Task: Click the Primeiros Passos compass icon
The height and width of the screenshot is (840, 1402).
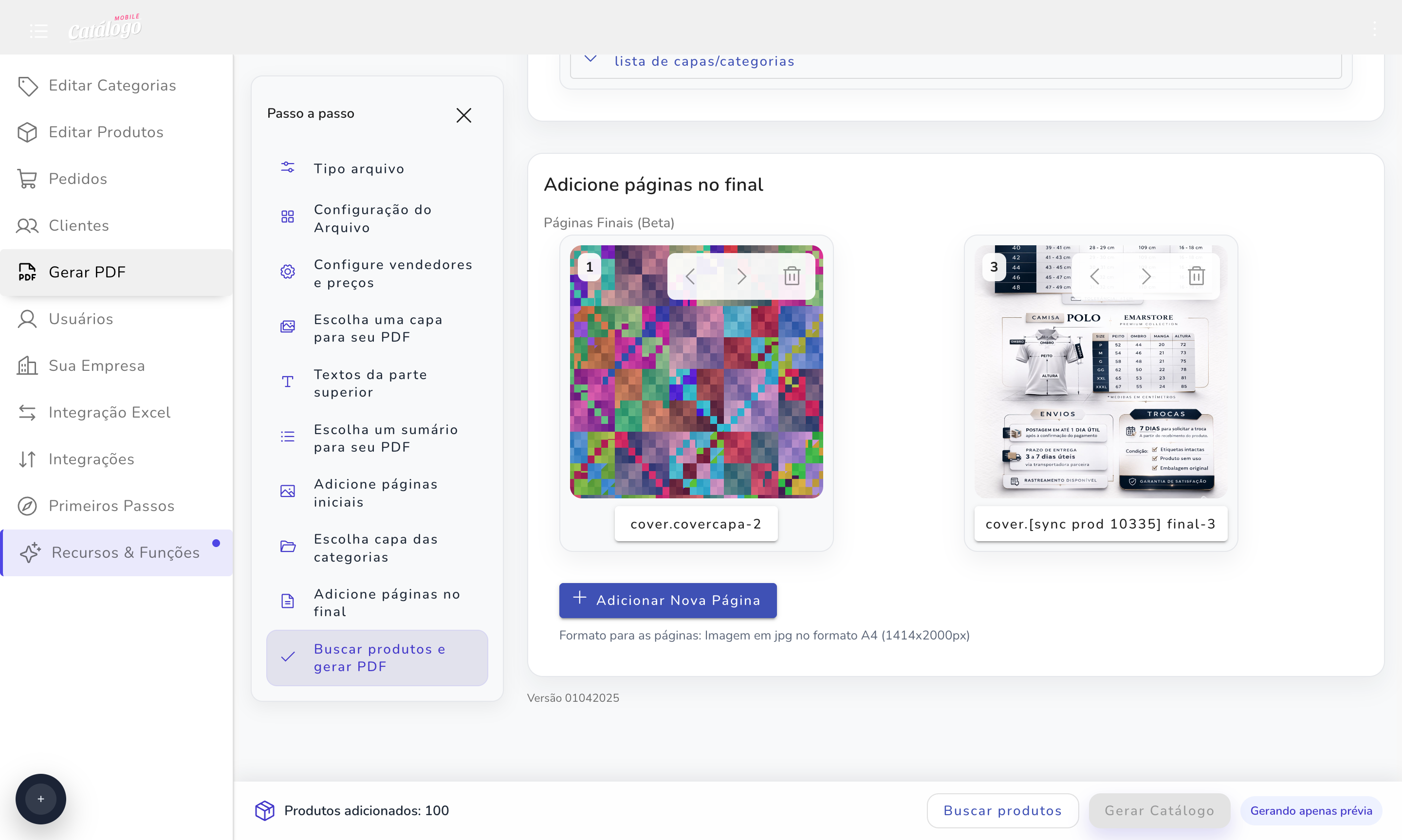Action: click(x=27, y=506)
